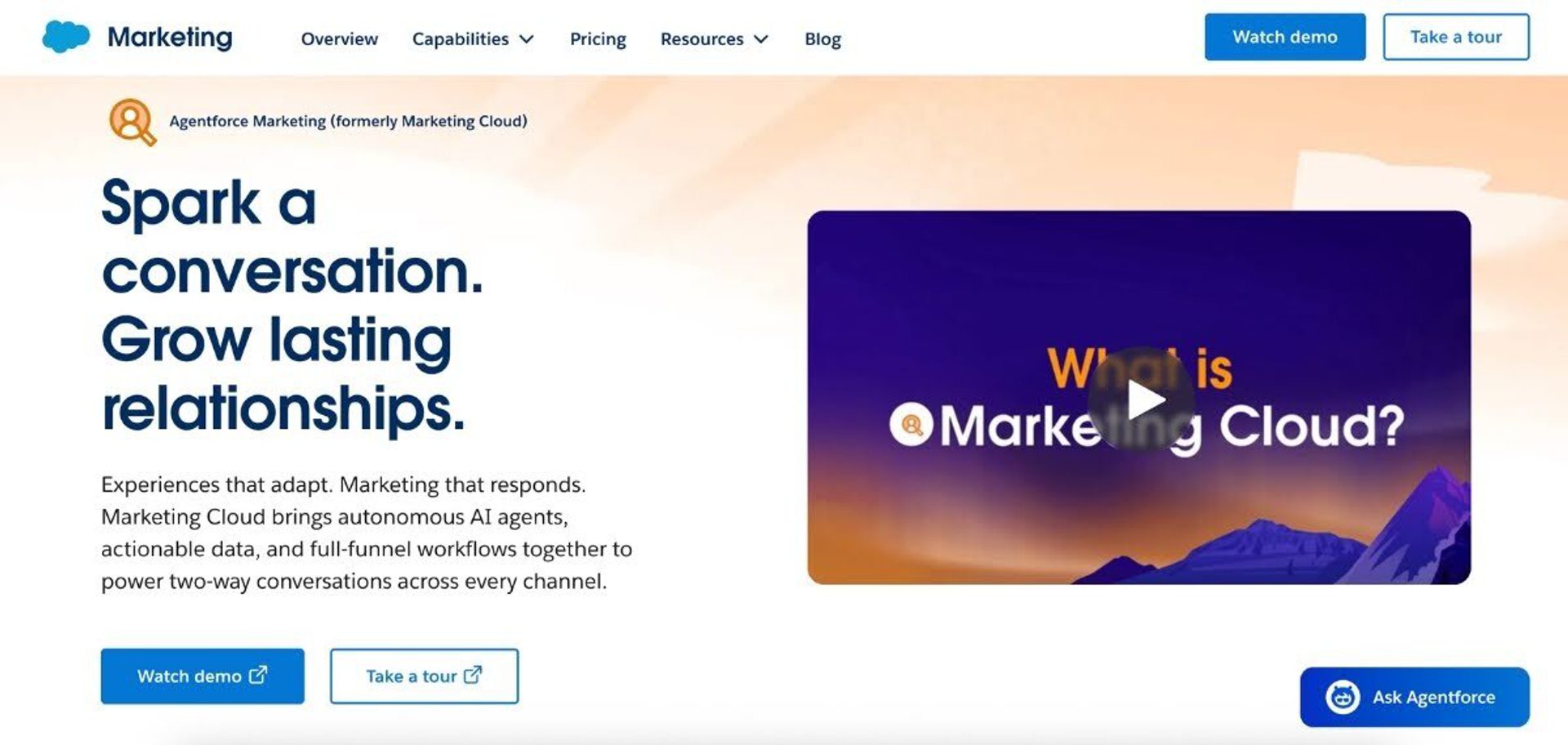Click the Agentforce robot face icon
Viewport: 1568px width, 745px height.
[x=1343, y=697]
